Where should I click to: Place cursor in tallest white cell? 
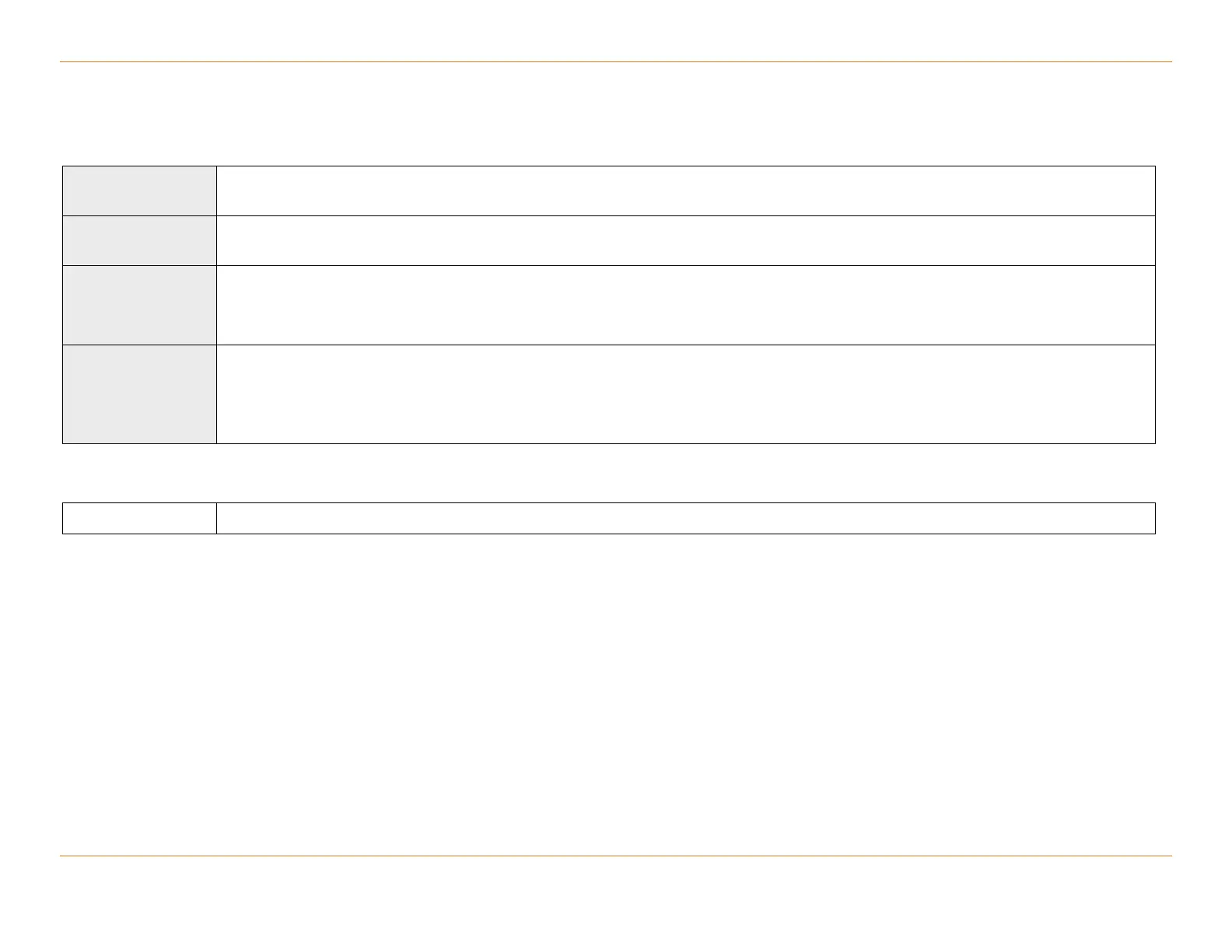click(685, 394)
